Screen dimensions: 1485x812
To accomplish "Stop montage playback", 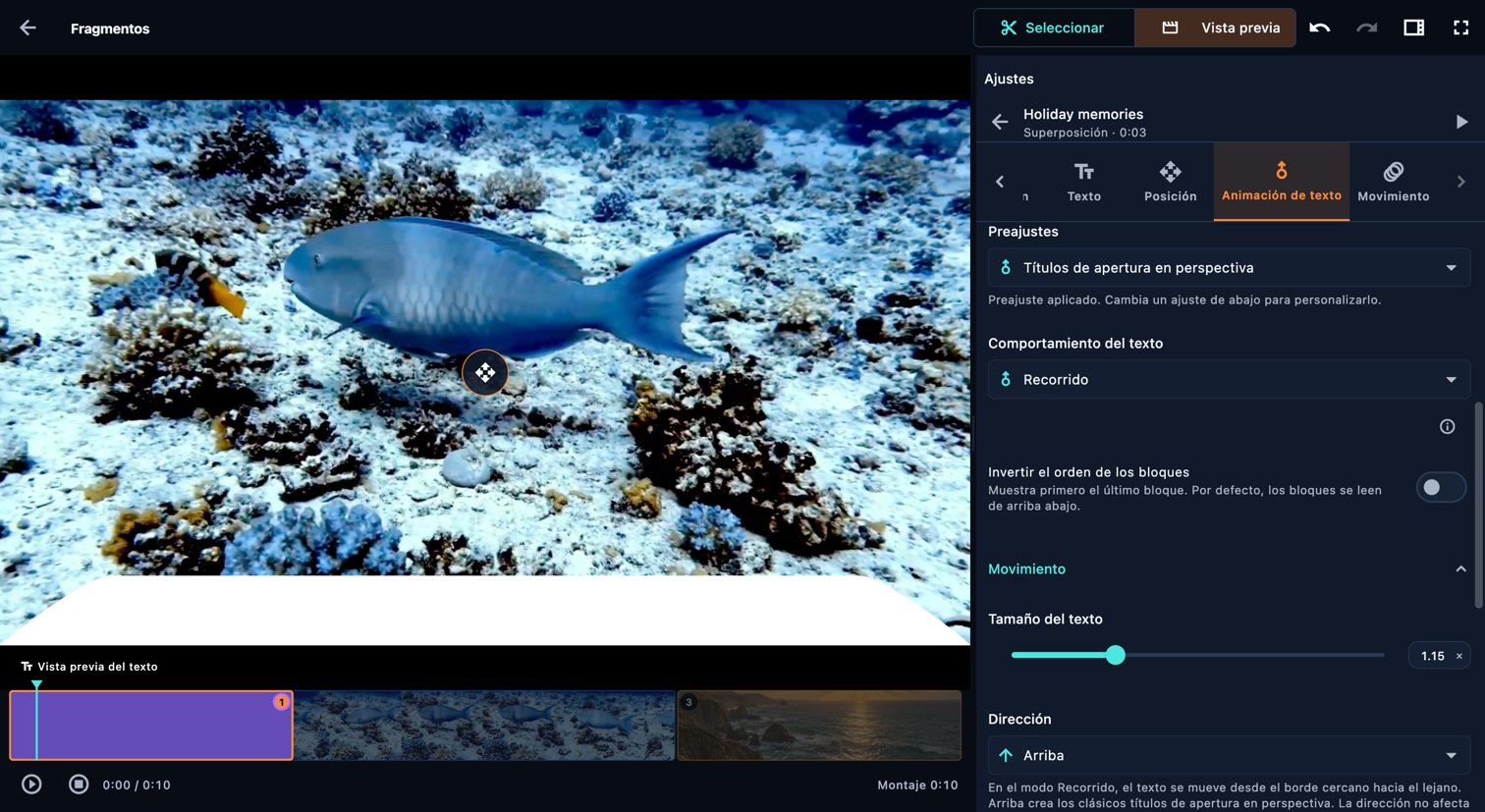I will click(79, 785).
